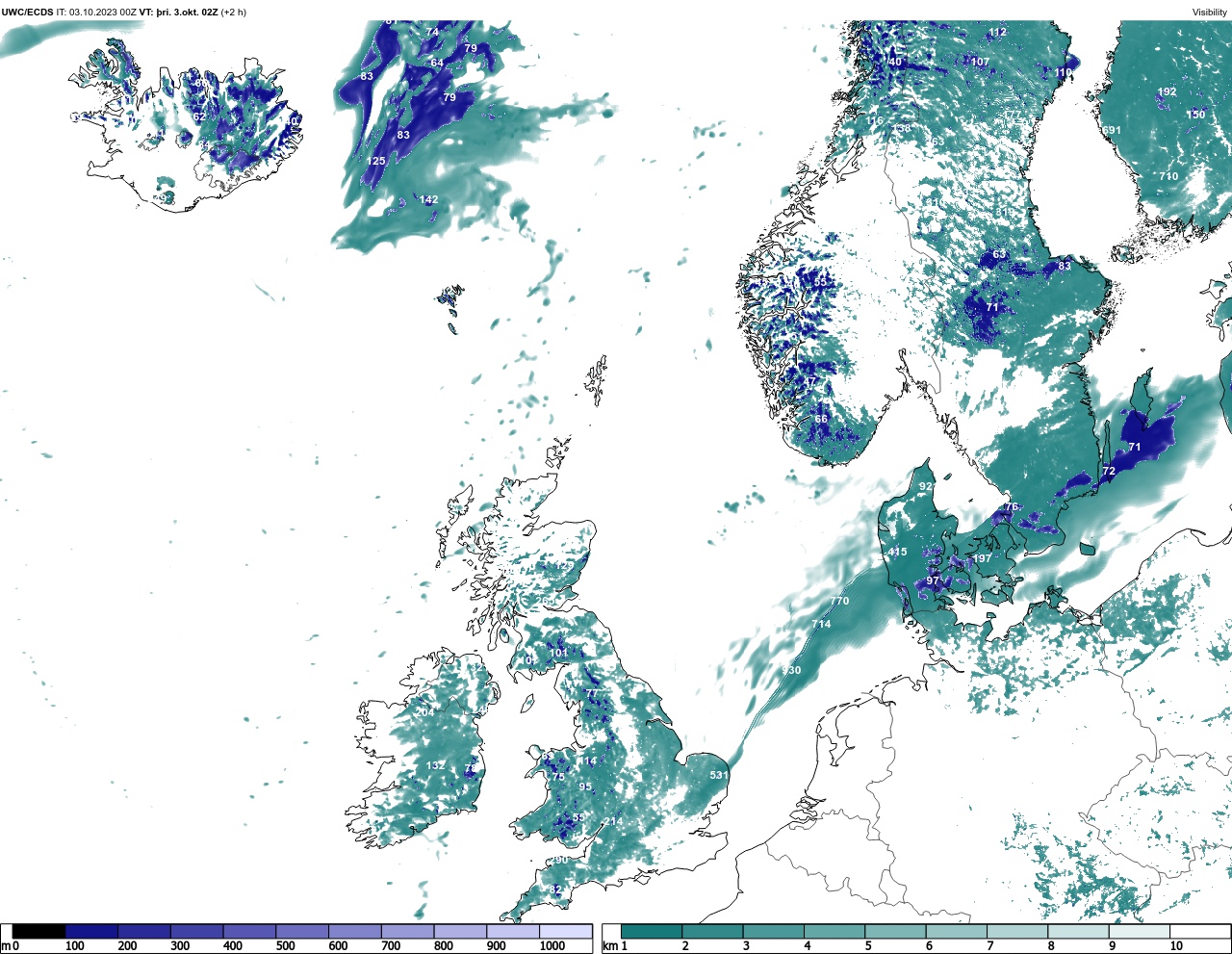The image size is (1232, 954).
Task: Click visibility value '76' in southern Sweden
Action: [1011, 507]
